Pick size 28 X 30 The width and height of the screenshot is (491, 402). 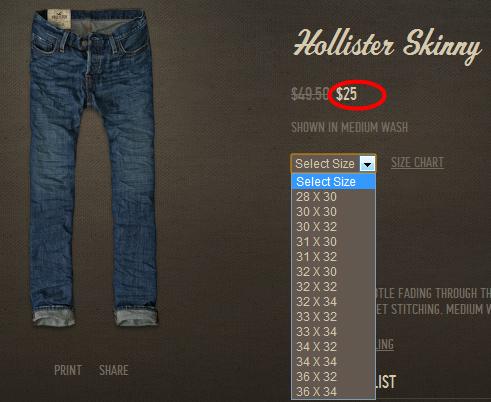334,197
